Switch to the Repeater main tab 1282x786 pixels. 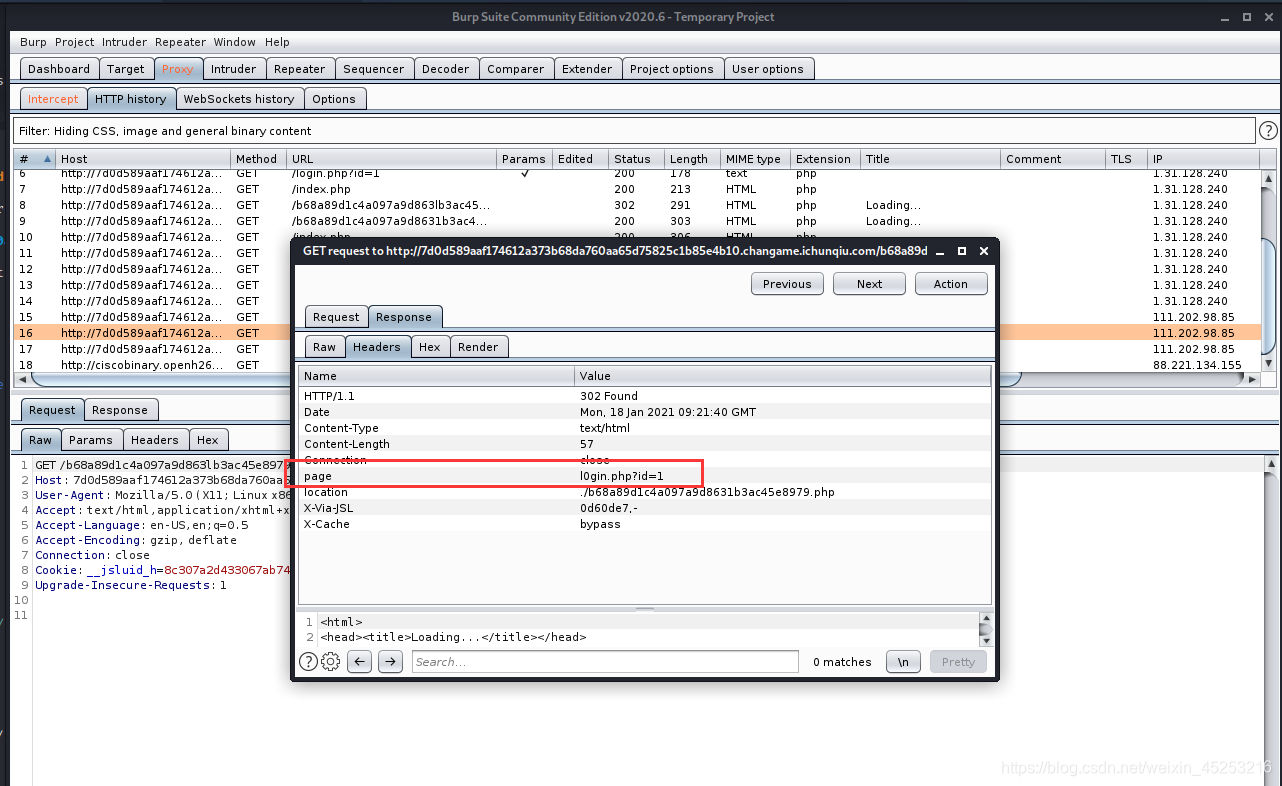click(299, 69)
